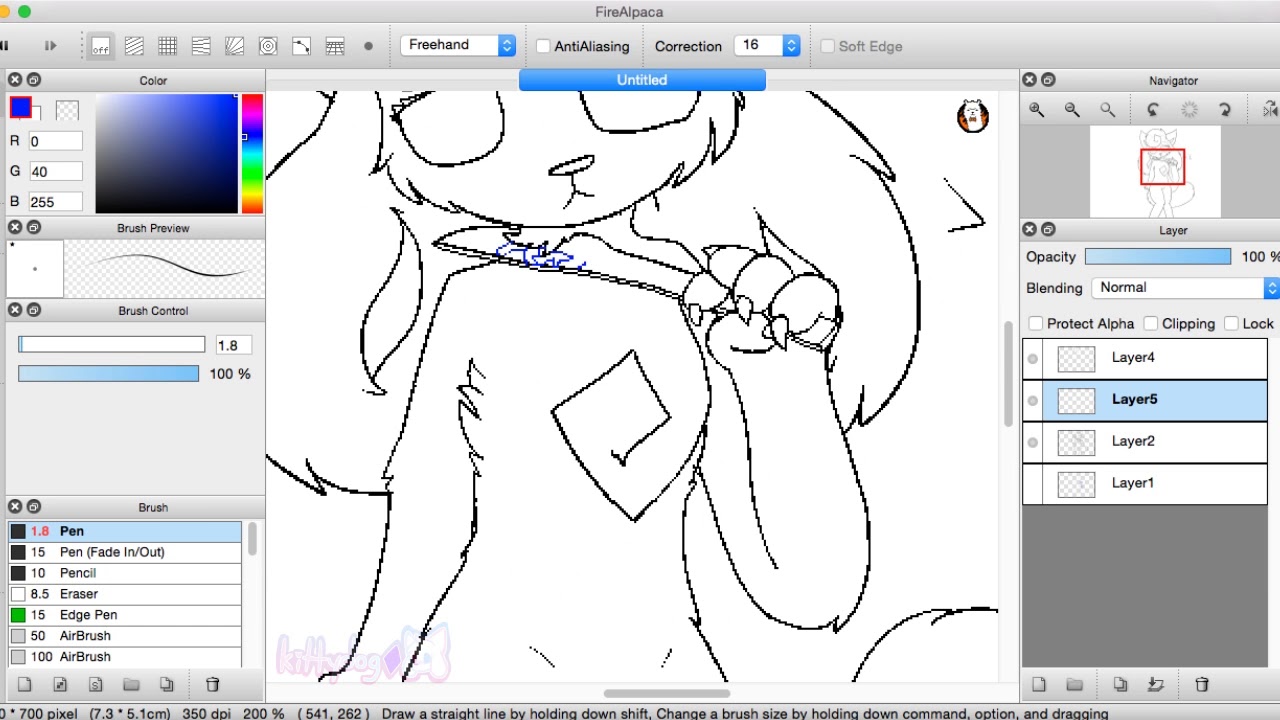This screenshot has height=720, width=1280.
Task: Toggle the layer Lock checkbox
Action: [x=1232, y=324]
